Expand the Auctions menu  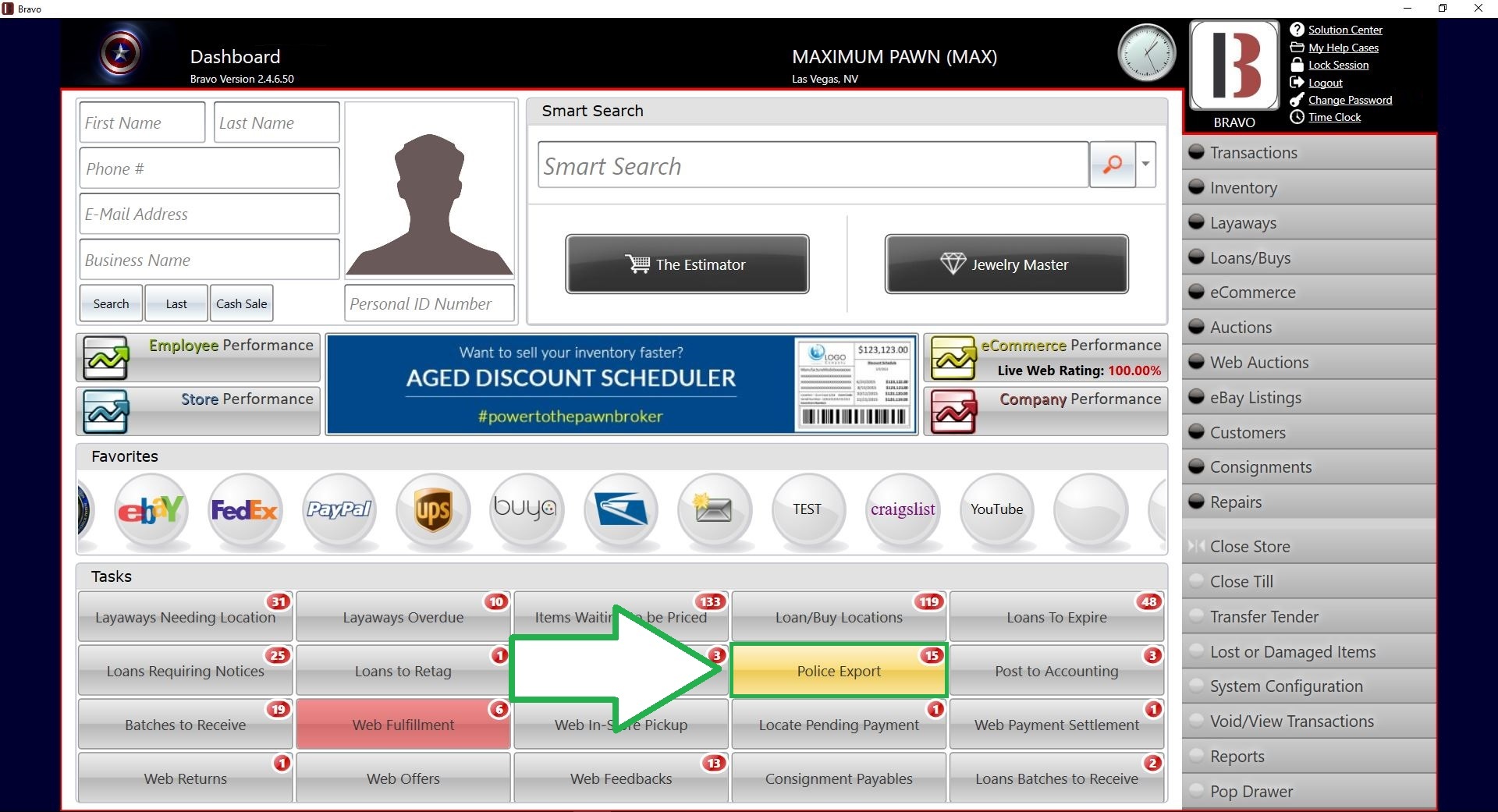1309,328
